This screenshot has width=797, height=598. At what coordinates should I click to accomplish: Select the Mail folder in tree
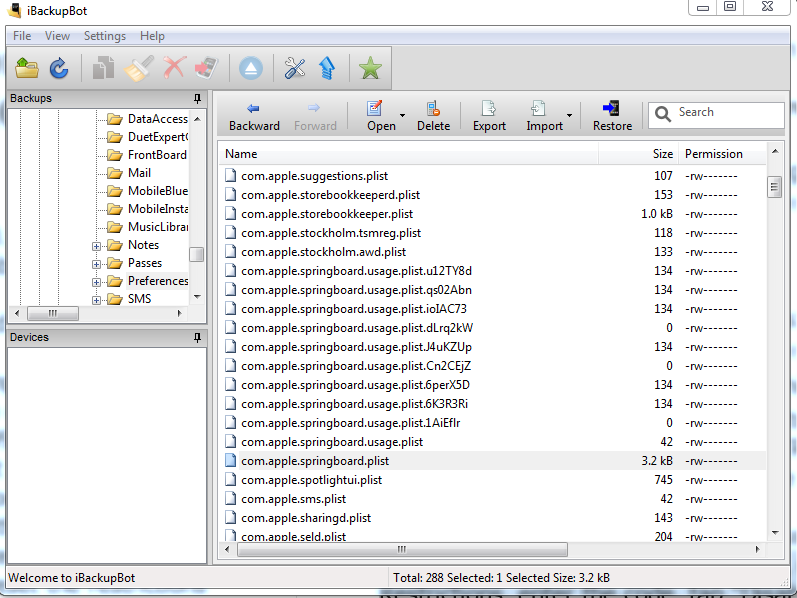139,173
